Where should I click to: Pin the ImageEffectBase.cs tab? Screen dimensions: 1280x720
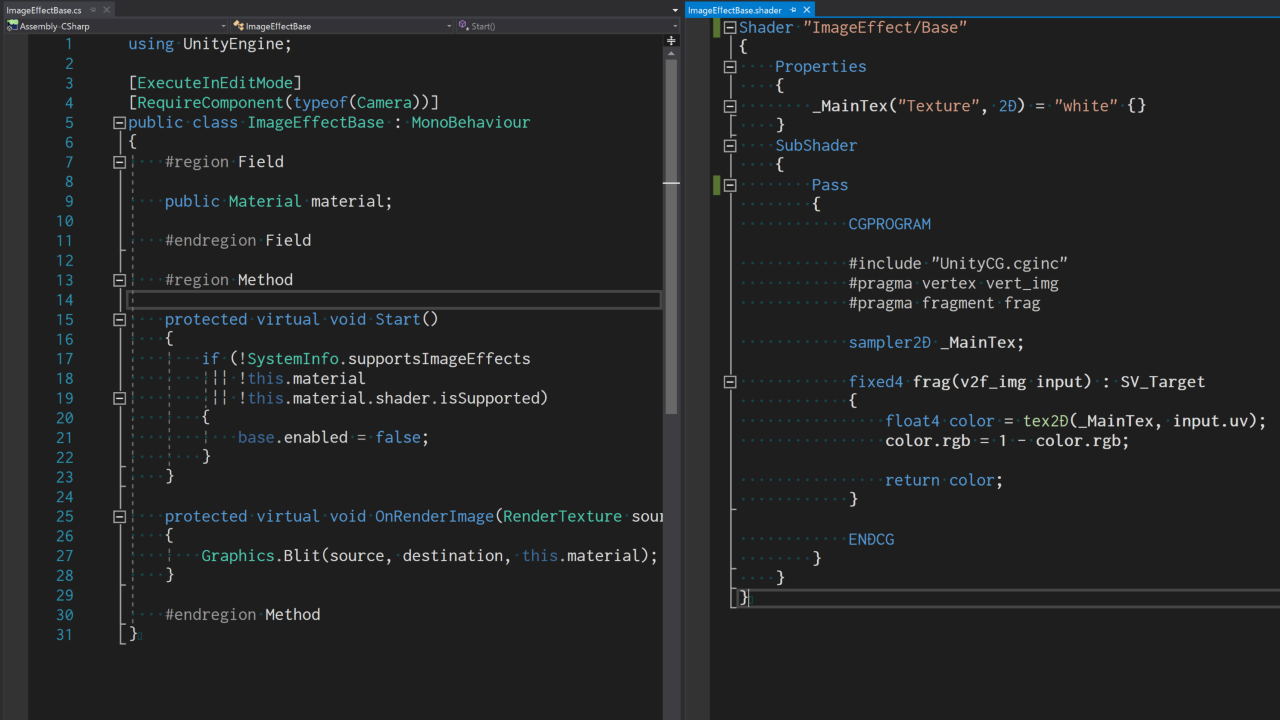93,10
